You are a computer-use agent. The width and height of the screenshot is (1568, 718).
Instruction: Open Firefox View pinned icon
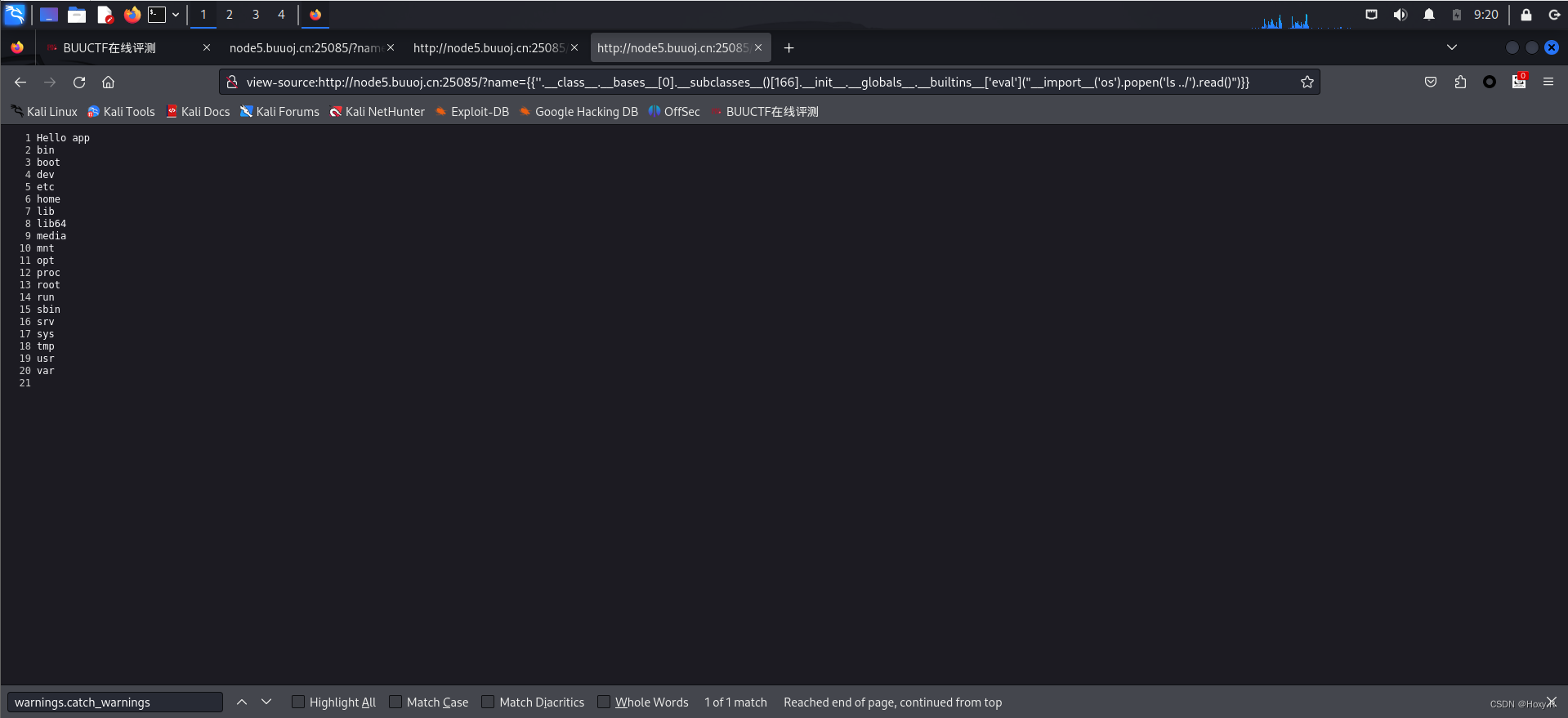tap(17, 48)
